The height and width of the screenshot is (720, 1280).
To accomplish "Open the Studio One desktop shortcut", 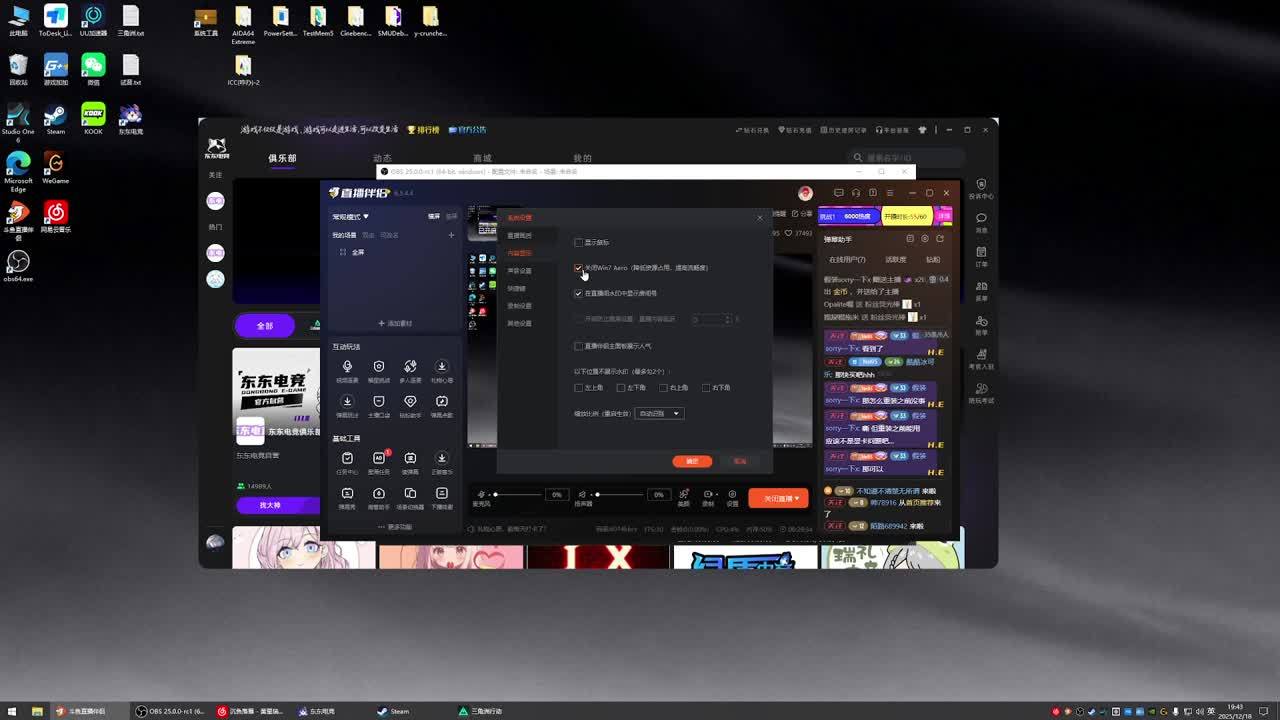I will [x=18, y=122].
